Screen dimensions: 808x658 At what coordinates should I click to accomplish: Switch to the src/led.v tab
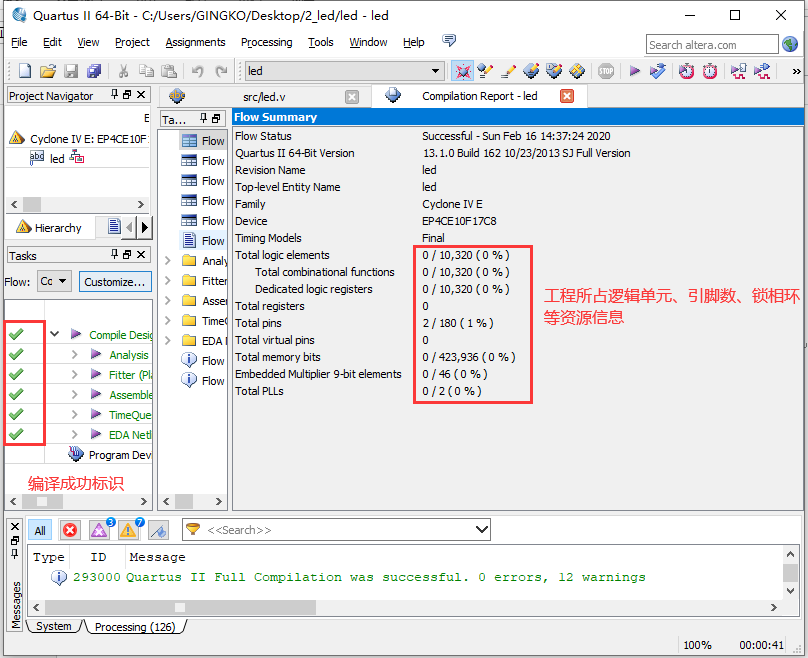point(264,96)
